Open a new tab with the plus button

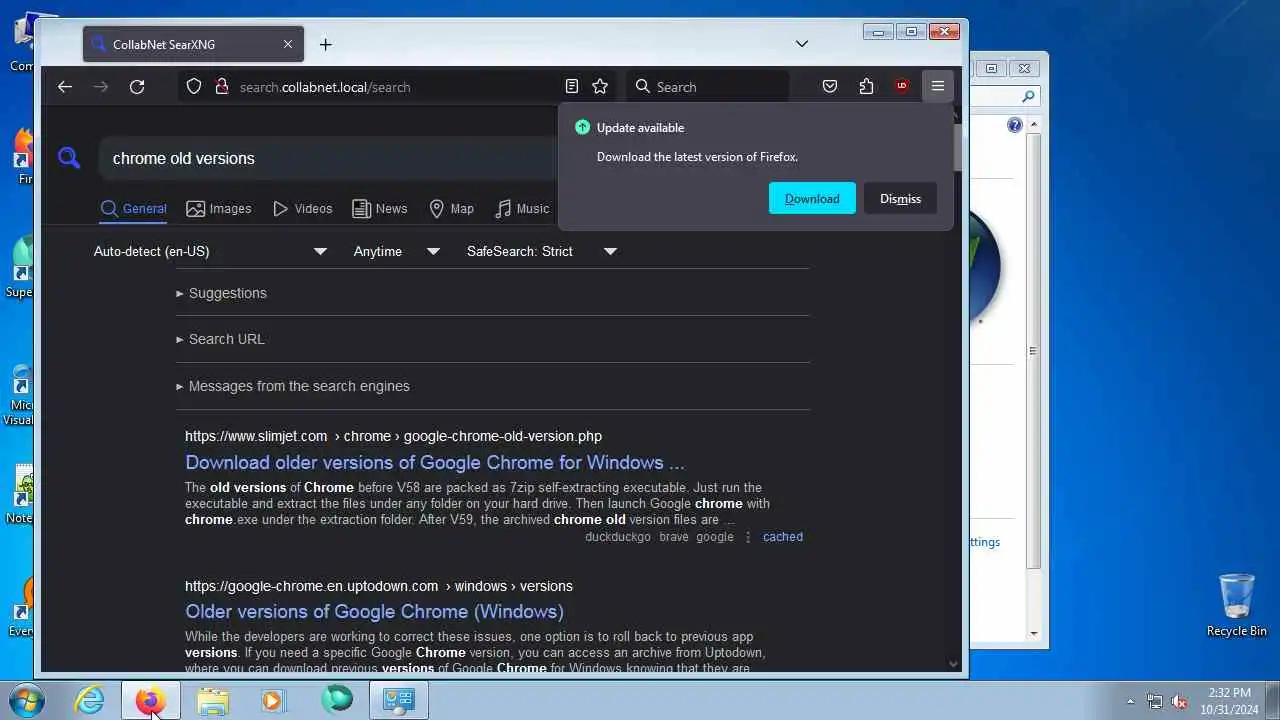click(325, 44)
